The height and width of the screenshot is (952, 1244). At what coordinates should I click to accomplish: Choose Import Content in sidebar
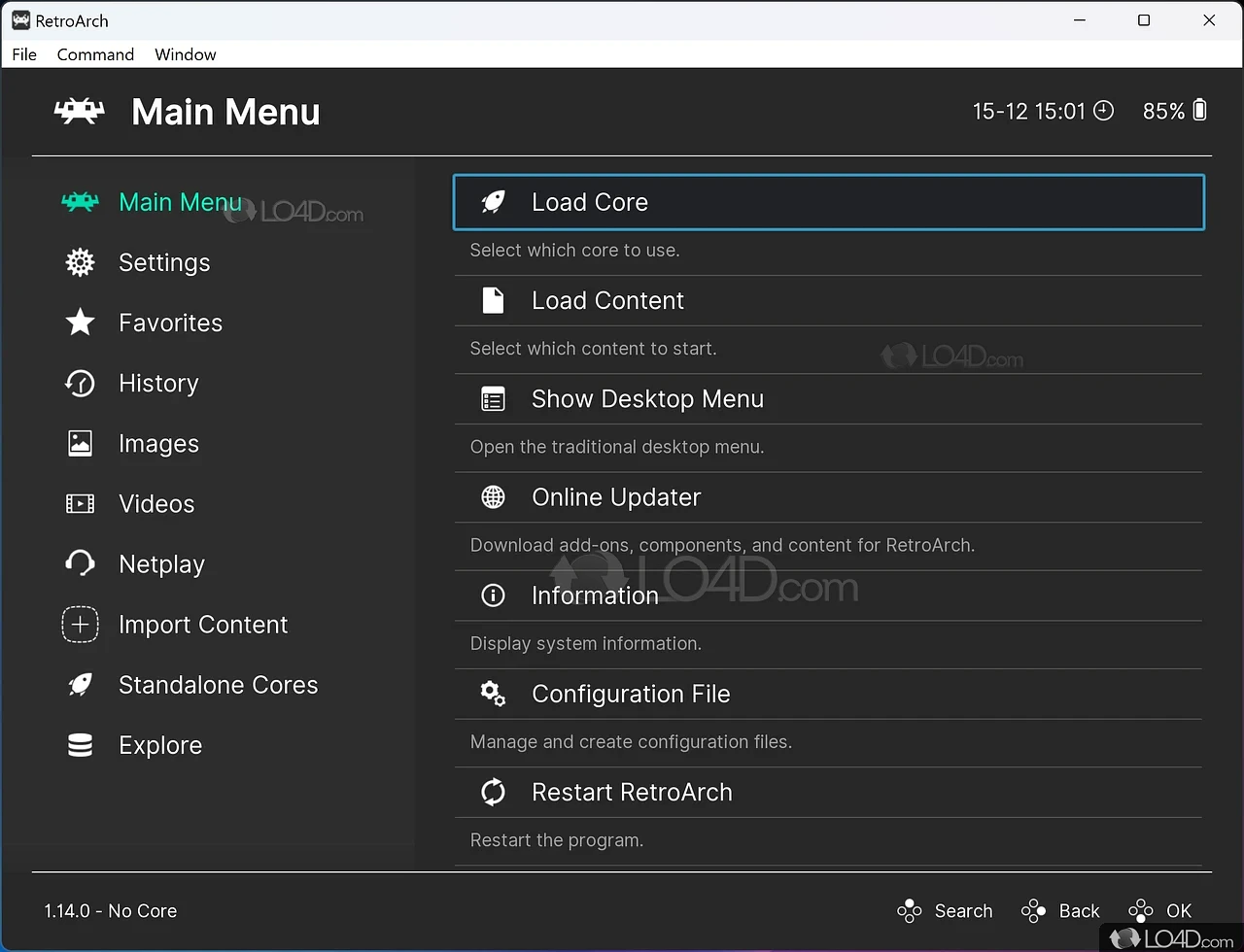(x=203, y=624)
